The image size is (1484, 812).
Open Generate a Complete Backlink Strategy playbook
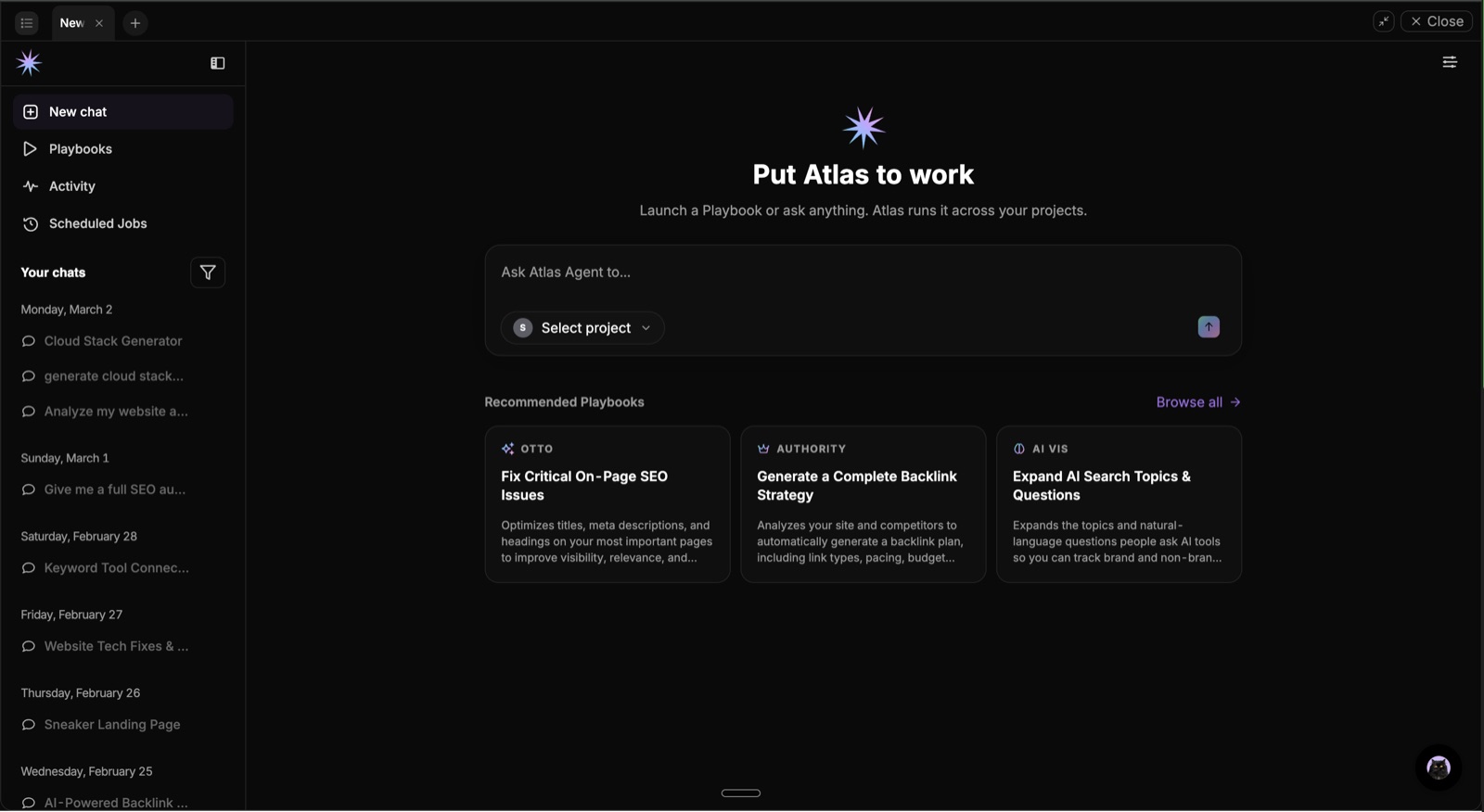click(864, 504)
